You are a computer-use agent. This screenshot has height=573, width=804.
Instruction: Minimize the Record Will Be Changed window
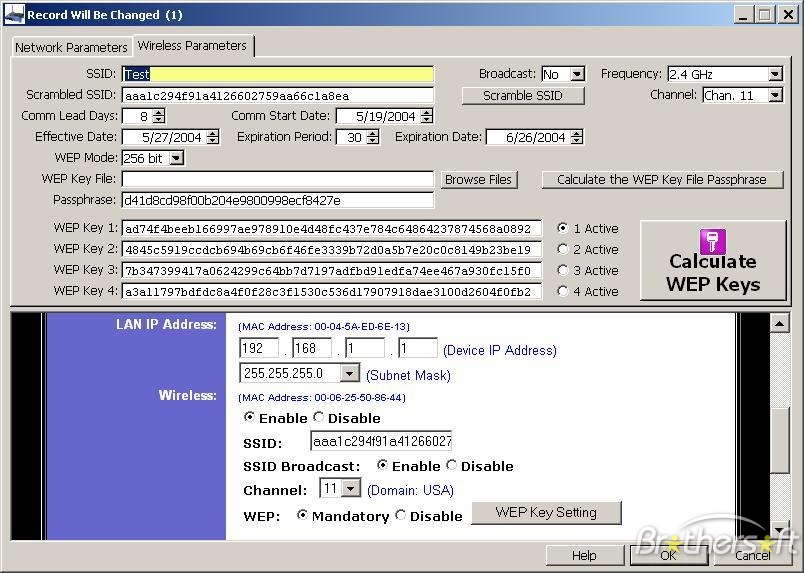(x=743, y=14)
